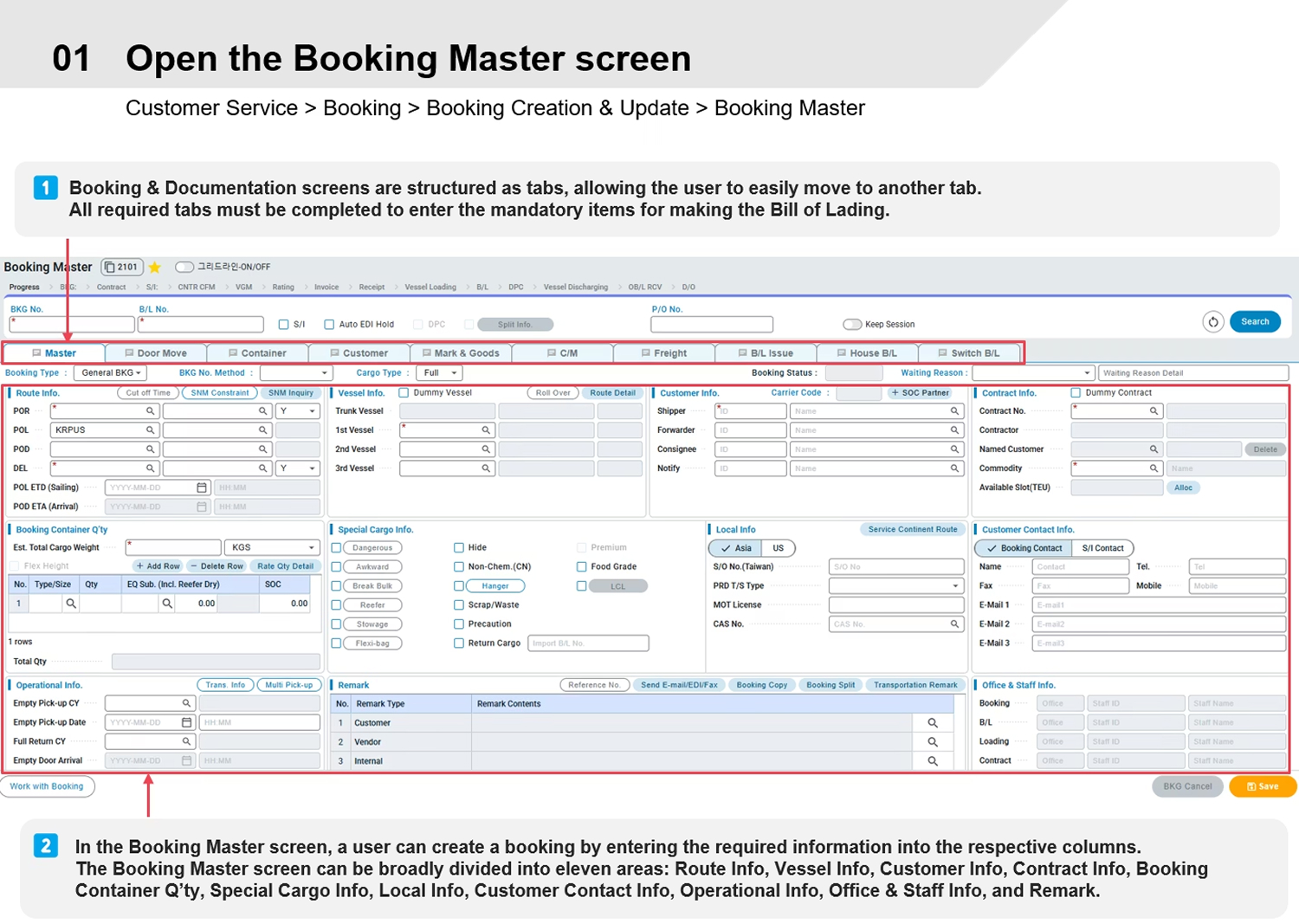Open the Booking Type dropdown
Image resolution: width=1299 pixels, height=924 pixels.
[x=111, y=373]
